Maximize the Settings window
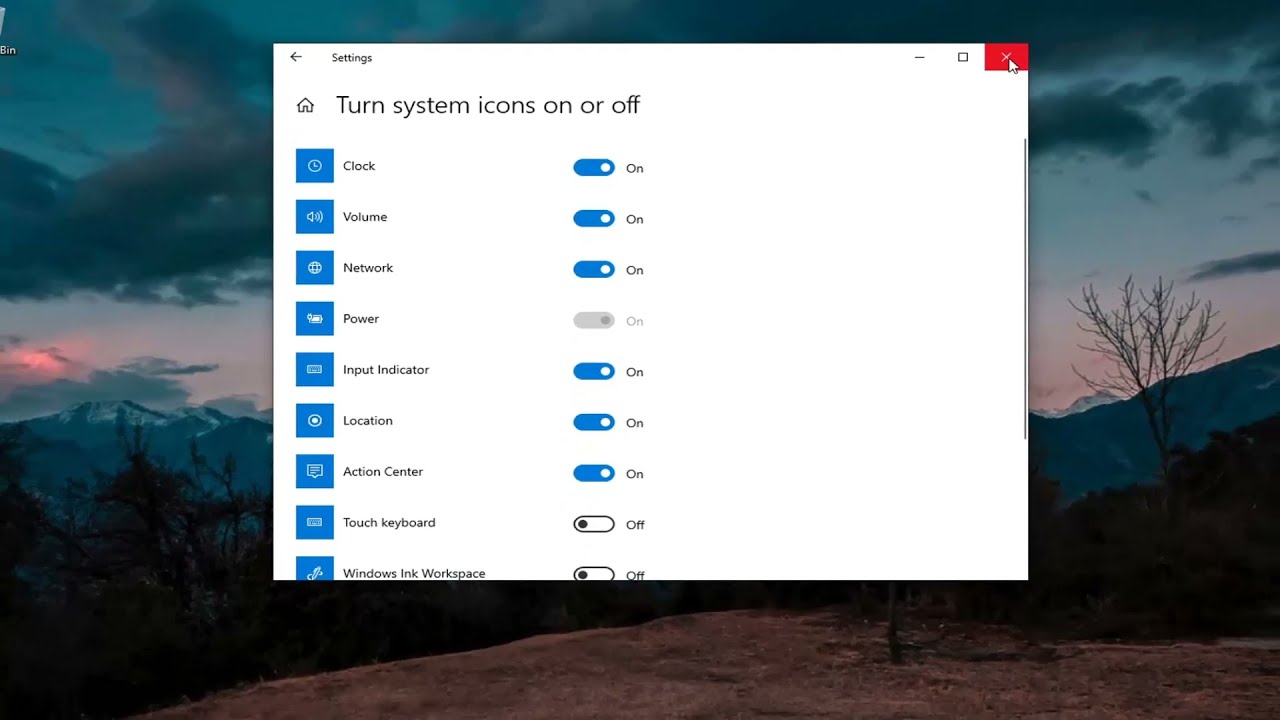Image resolution: width=1280 pixels, height=720 pixels. click(x=963, y=57)
